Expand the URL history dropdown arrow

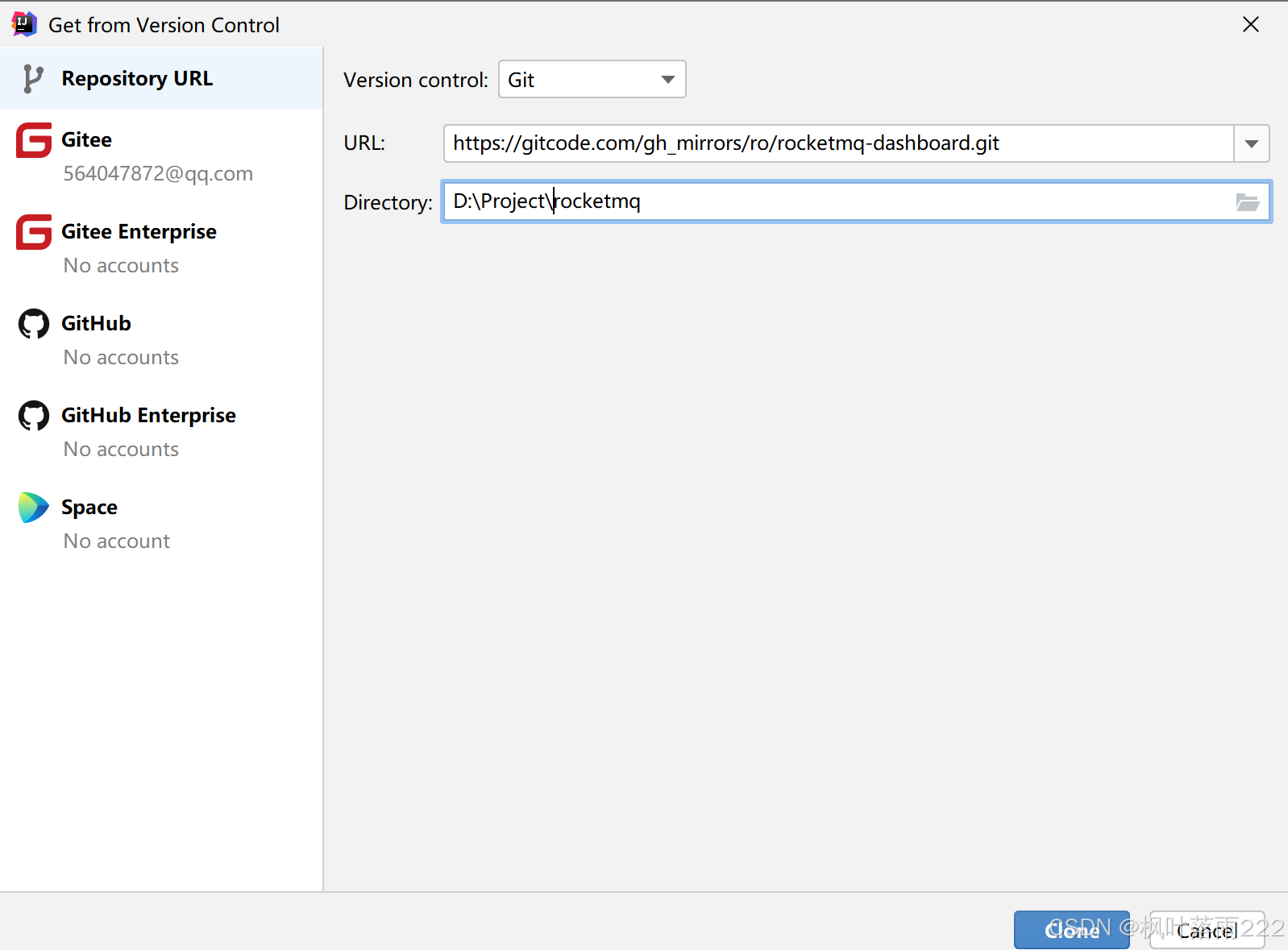point(1252,143)
